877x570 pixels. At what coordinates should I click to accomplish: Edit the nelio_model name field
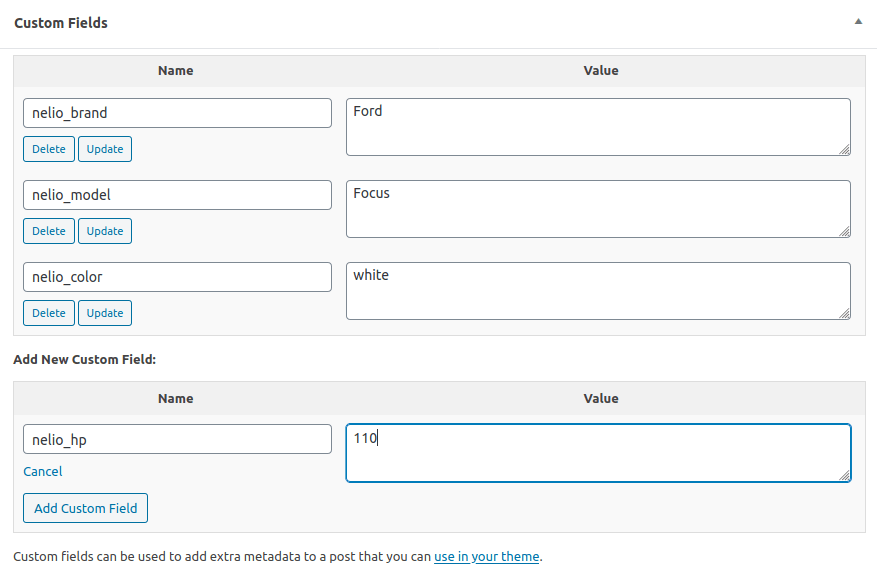coord(177,195)
